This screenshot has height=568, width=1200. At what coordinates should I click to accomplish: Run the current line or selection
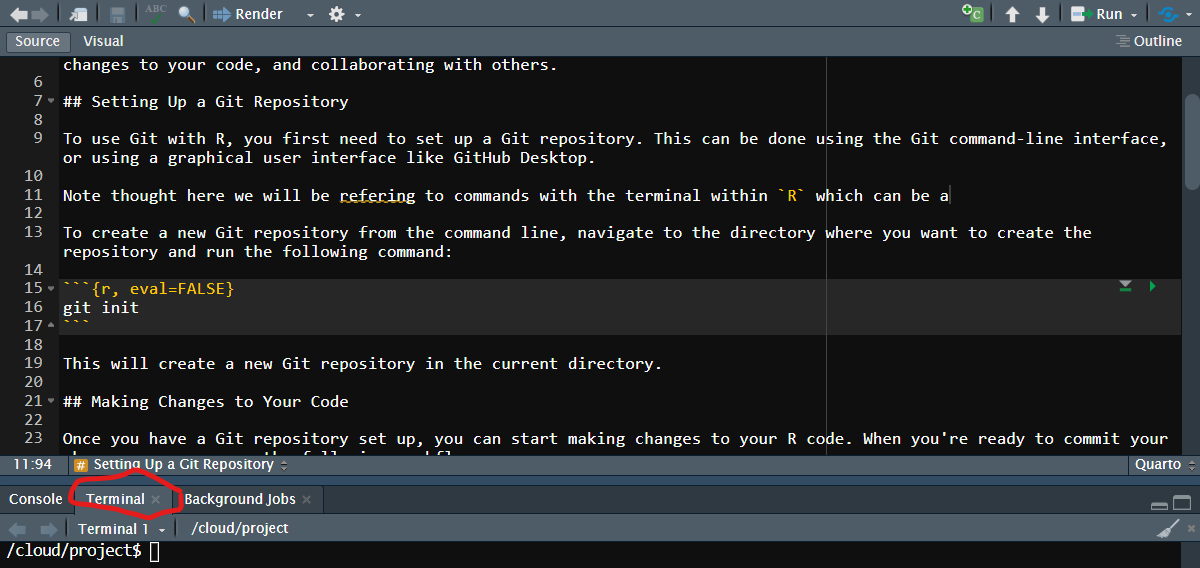pos(1097,14)
